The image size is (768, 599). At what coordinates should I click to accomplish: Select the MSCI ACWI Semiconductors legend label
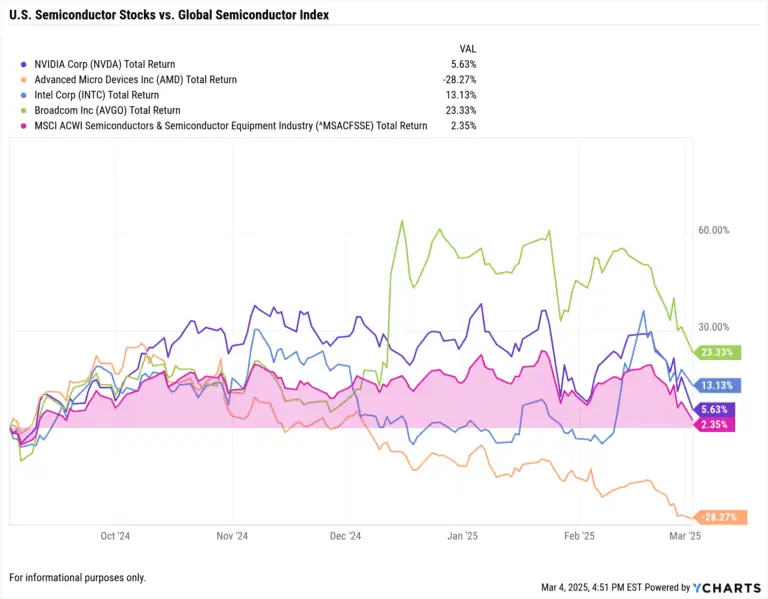pyautogui.click(x=231, y=126)
